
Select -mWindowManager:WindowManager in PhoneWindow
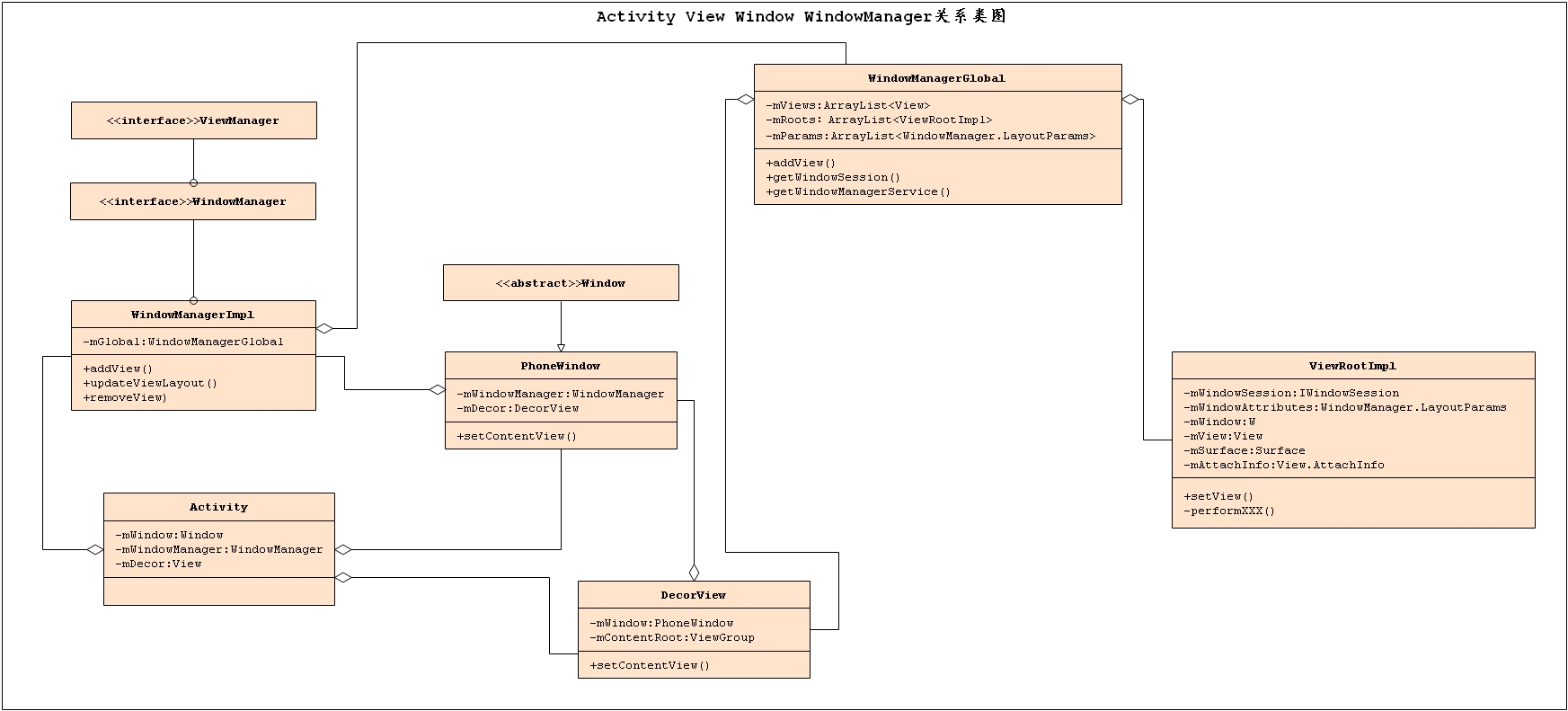tap(561, 394)
